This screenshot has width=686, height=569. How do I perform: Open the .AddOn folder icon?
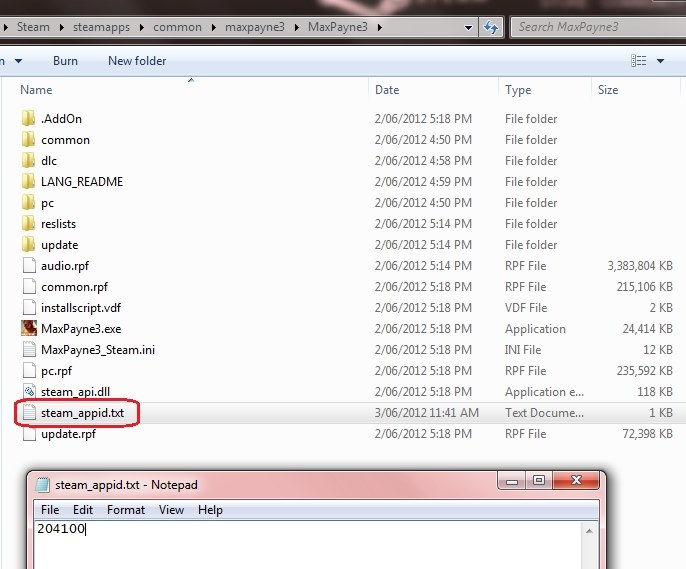(x=28, y=119)
